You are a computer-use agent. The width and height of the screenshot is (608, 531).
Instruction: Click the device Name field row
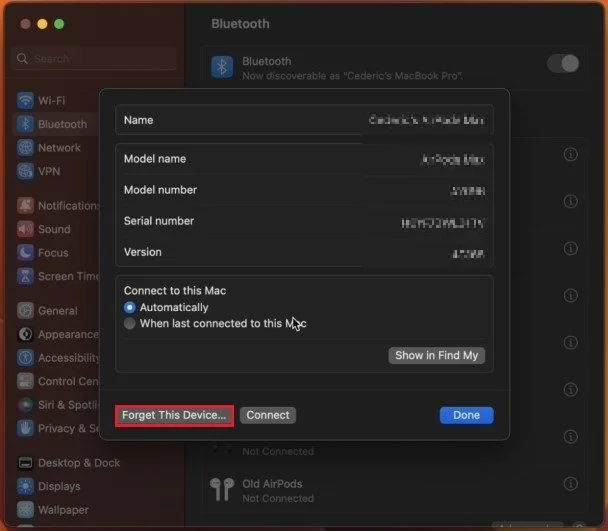click(x=304, y=120)
